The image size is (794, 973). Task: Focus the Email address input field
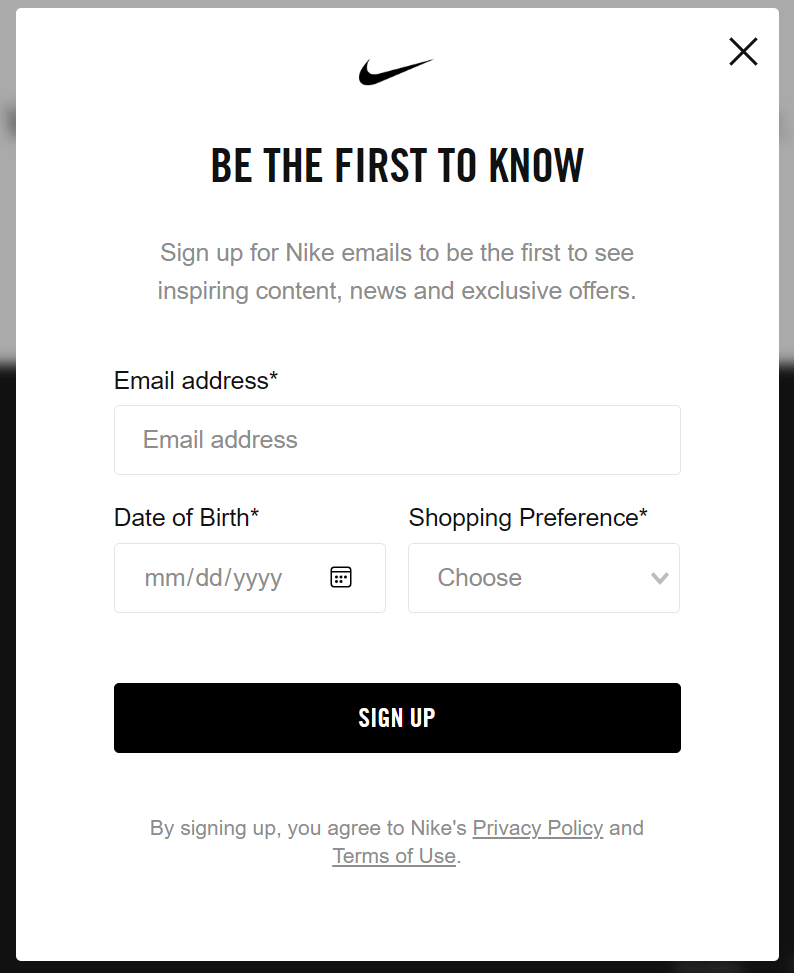coord(397,440)
